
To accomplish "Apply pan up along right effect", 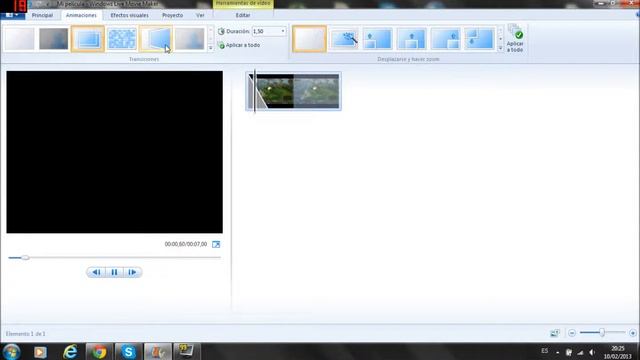I will (445, 39).
